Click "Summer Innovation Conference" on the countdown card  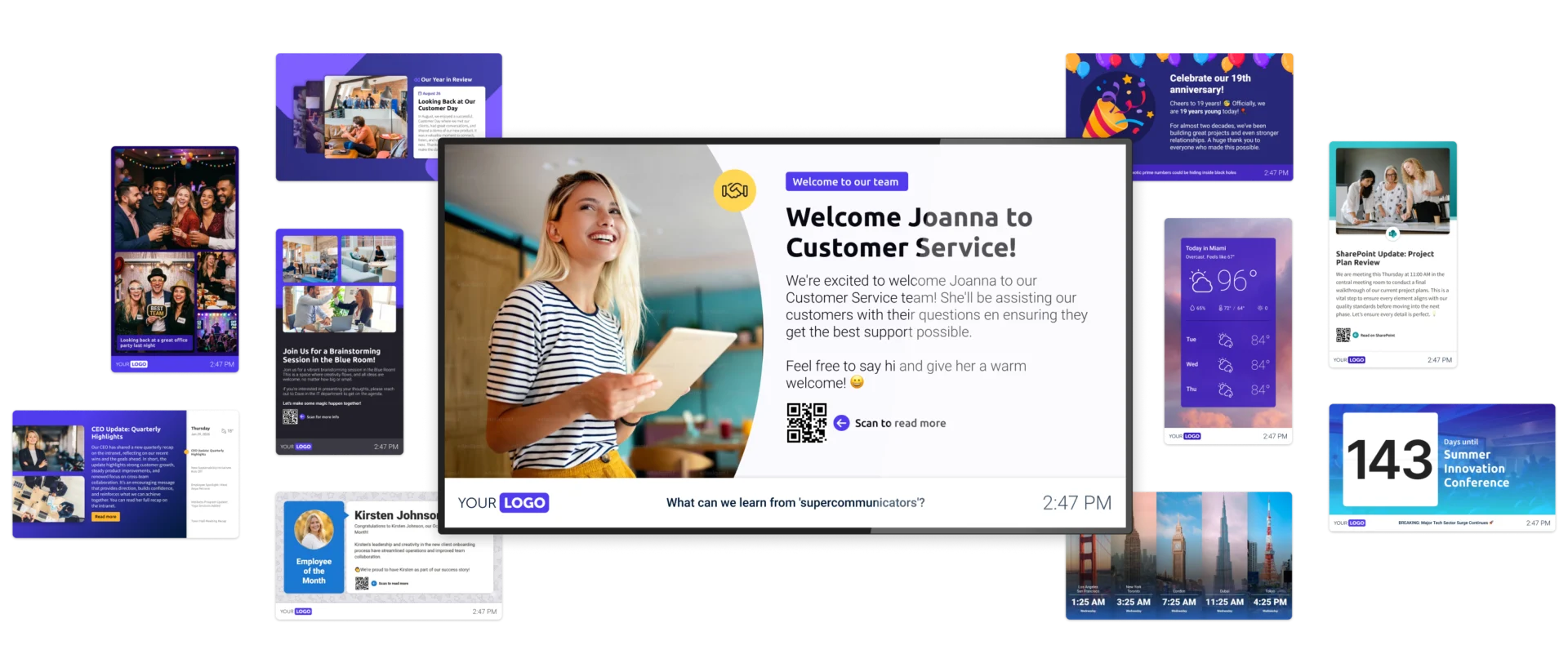[1477, 469]
